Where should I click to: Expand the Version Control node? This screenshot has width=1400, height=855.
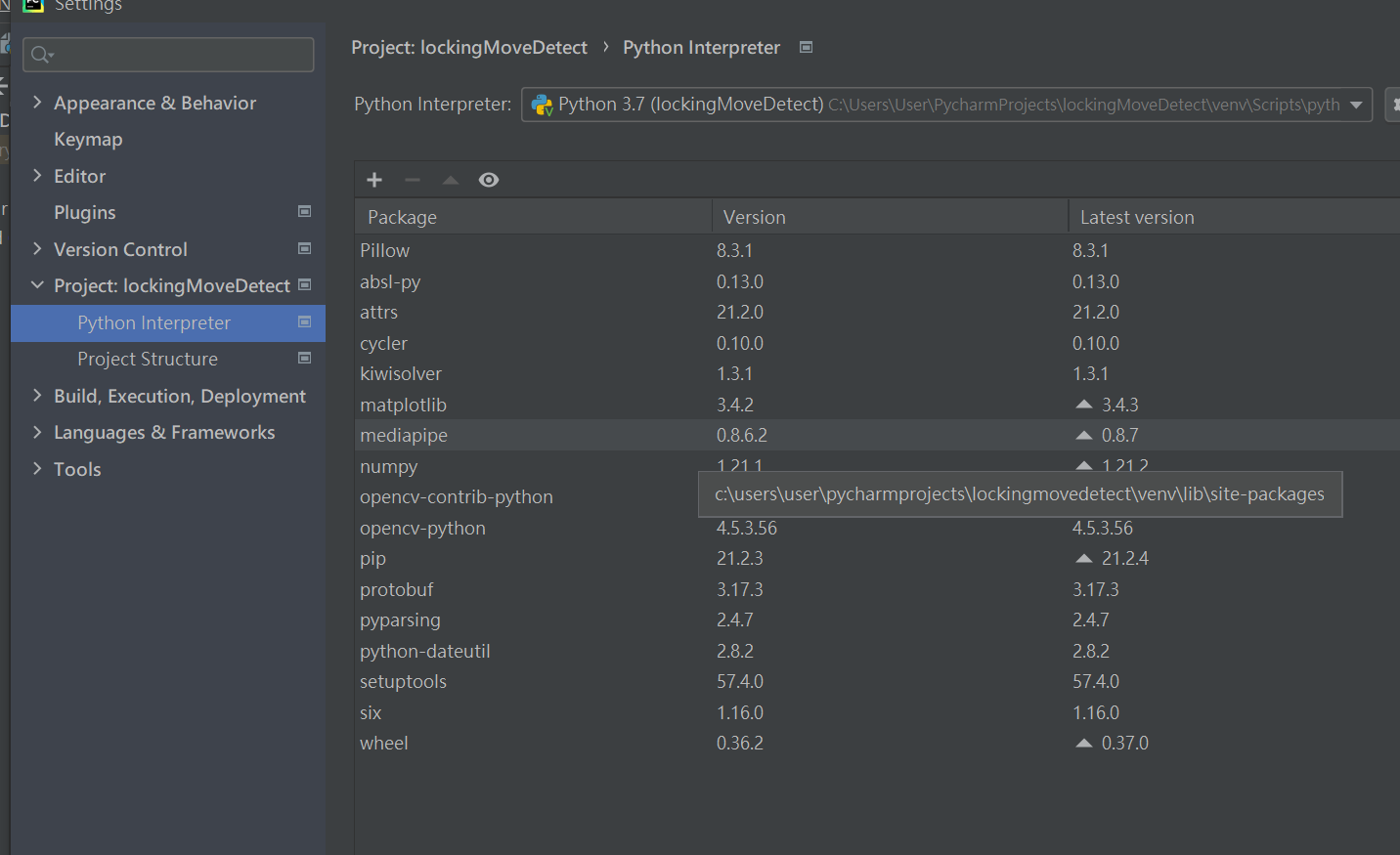[37, 248]
